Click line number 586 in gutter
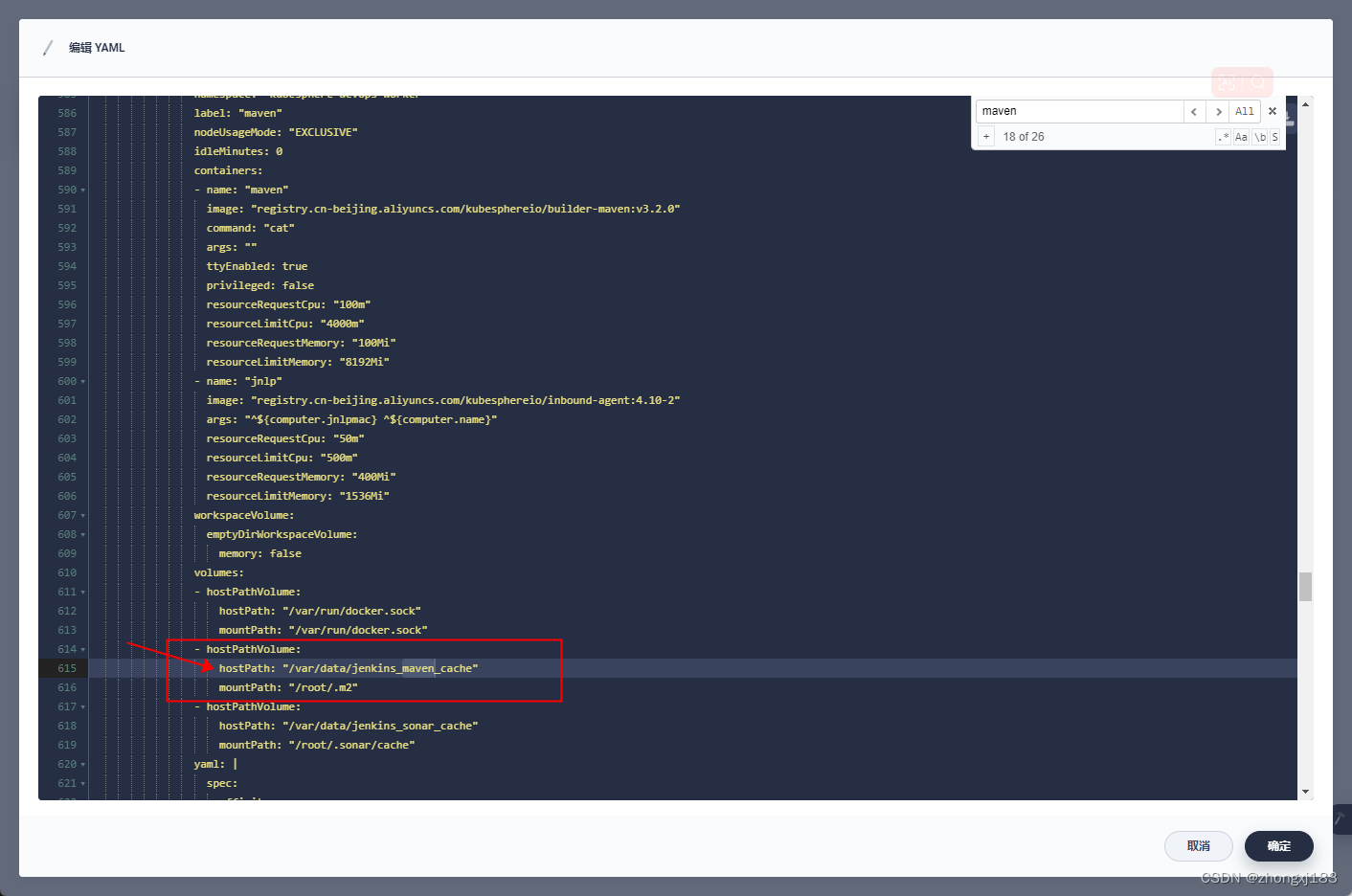 [67, 113]
